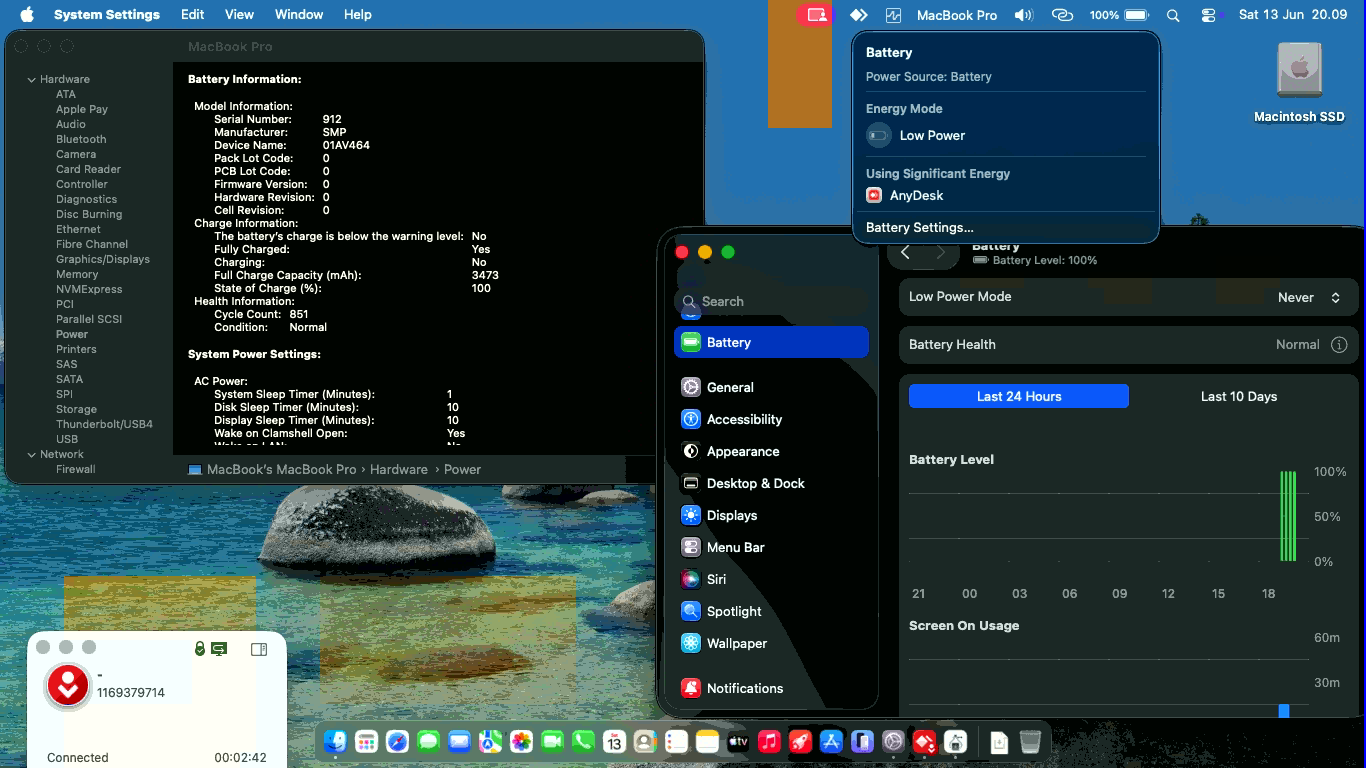Switch the chart to Last 24 Hours
Viewport: 1366px width, 768px height.
(1019, 396)
